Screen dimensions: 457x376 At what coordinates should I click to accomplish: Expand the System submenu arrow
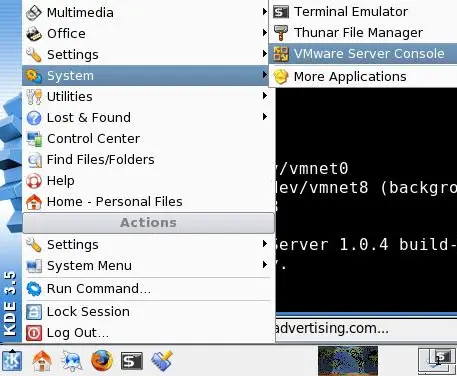265,75
